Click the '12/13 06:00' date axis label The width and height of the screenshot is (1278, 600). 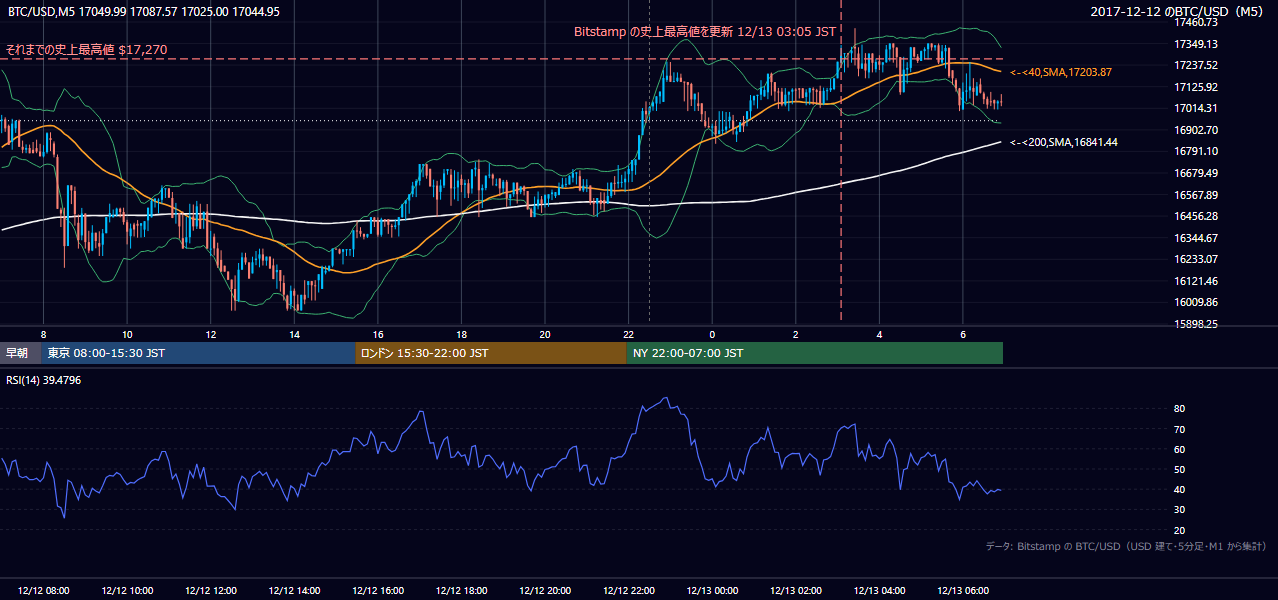[x=963, y=591]
